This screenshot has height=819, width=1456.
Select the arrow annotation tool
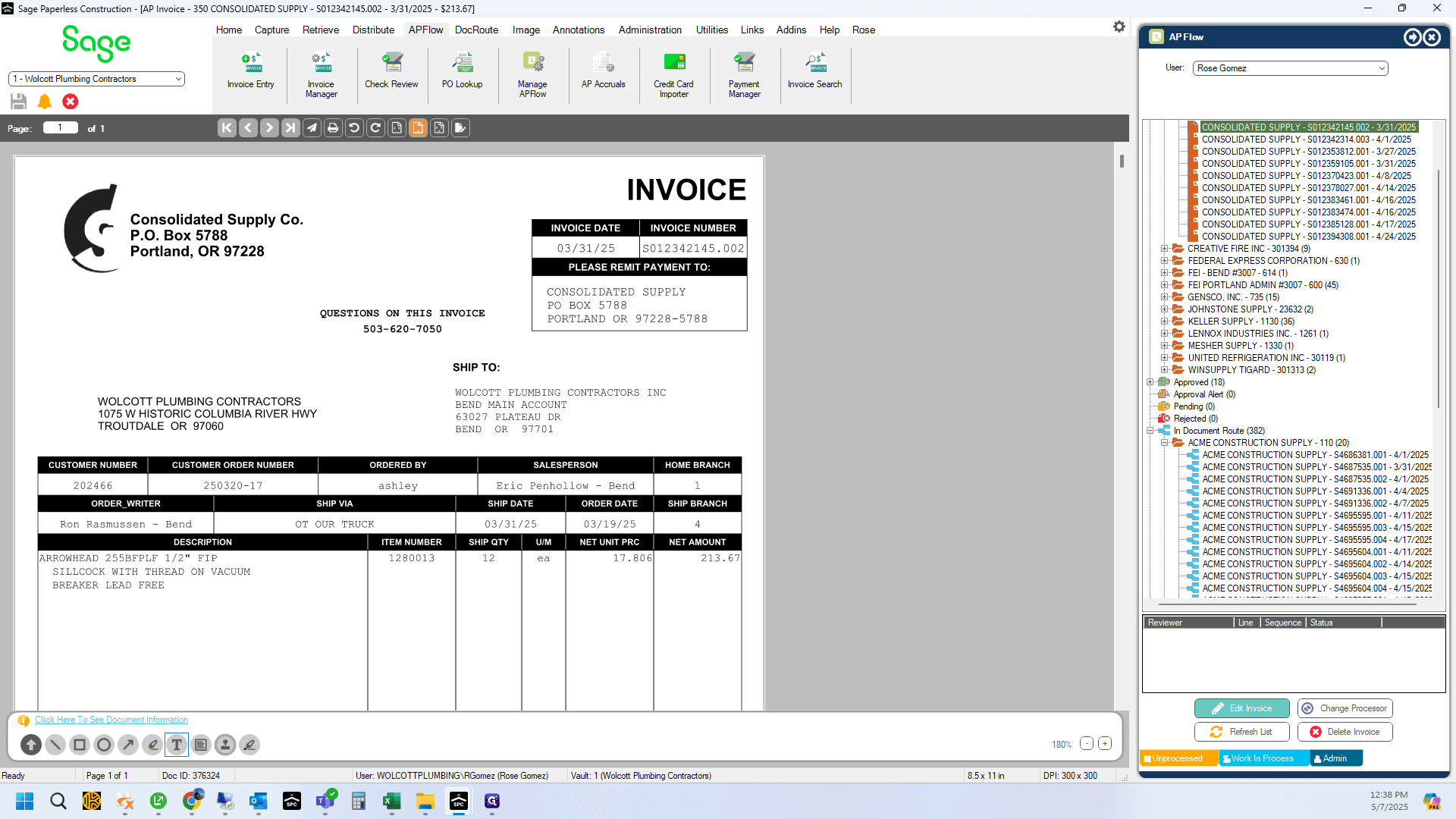pyautogui.click(x=128, y=745)
